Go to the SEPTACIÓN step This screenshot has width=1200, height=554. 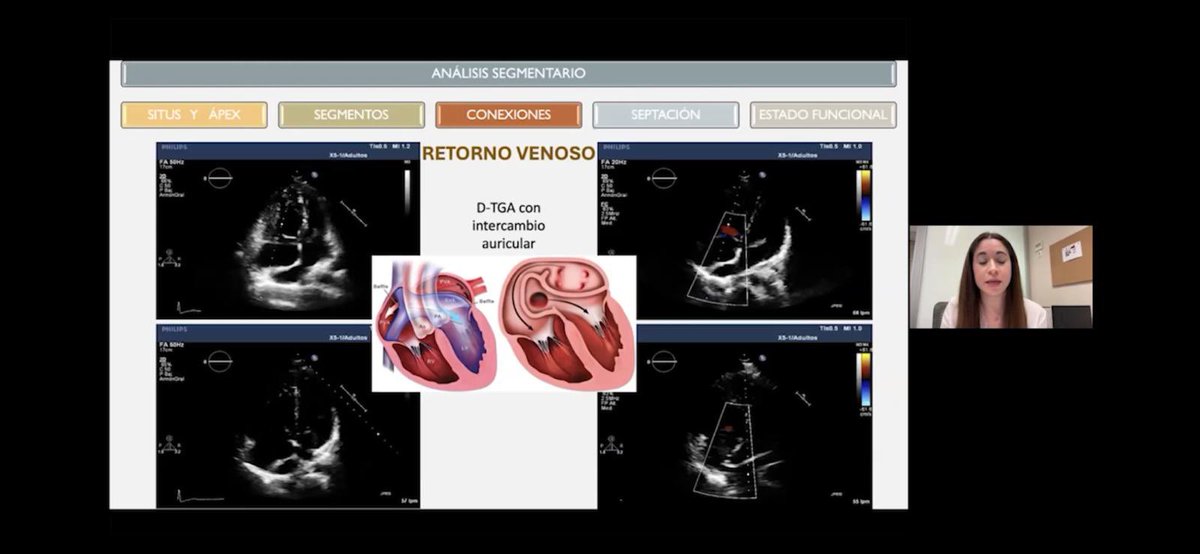coord(665,115)
